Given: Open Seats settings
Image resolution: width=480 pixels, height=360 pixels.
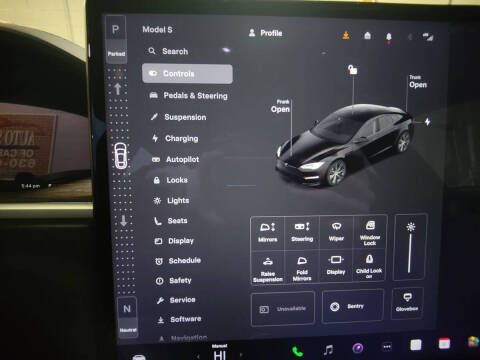Looking at the screenshot, I should coord(171,221).
